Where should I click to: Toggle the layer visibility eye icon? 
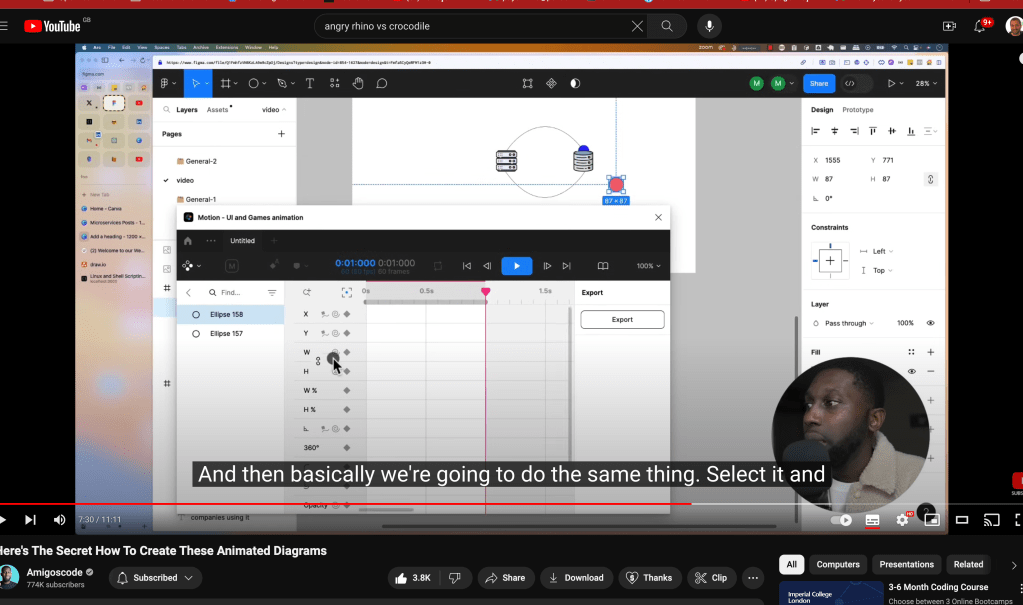tap(930, 323)
